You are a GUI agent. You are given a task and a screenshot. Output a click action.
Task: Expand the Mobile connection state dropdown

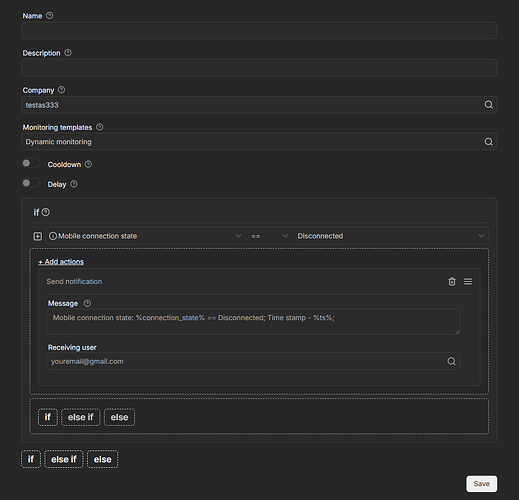145,236
